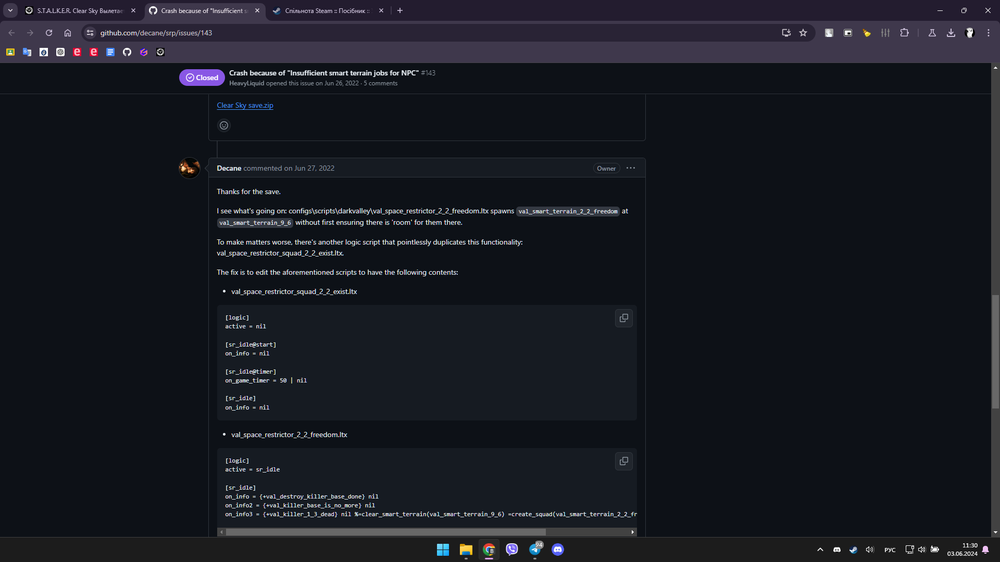Close the S.T.A.L.K.E.R. Clear Sky tab
This screenshot has width=1000, height=562.
coord(133,11)
